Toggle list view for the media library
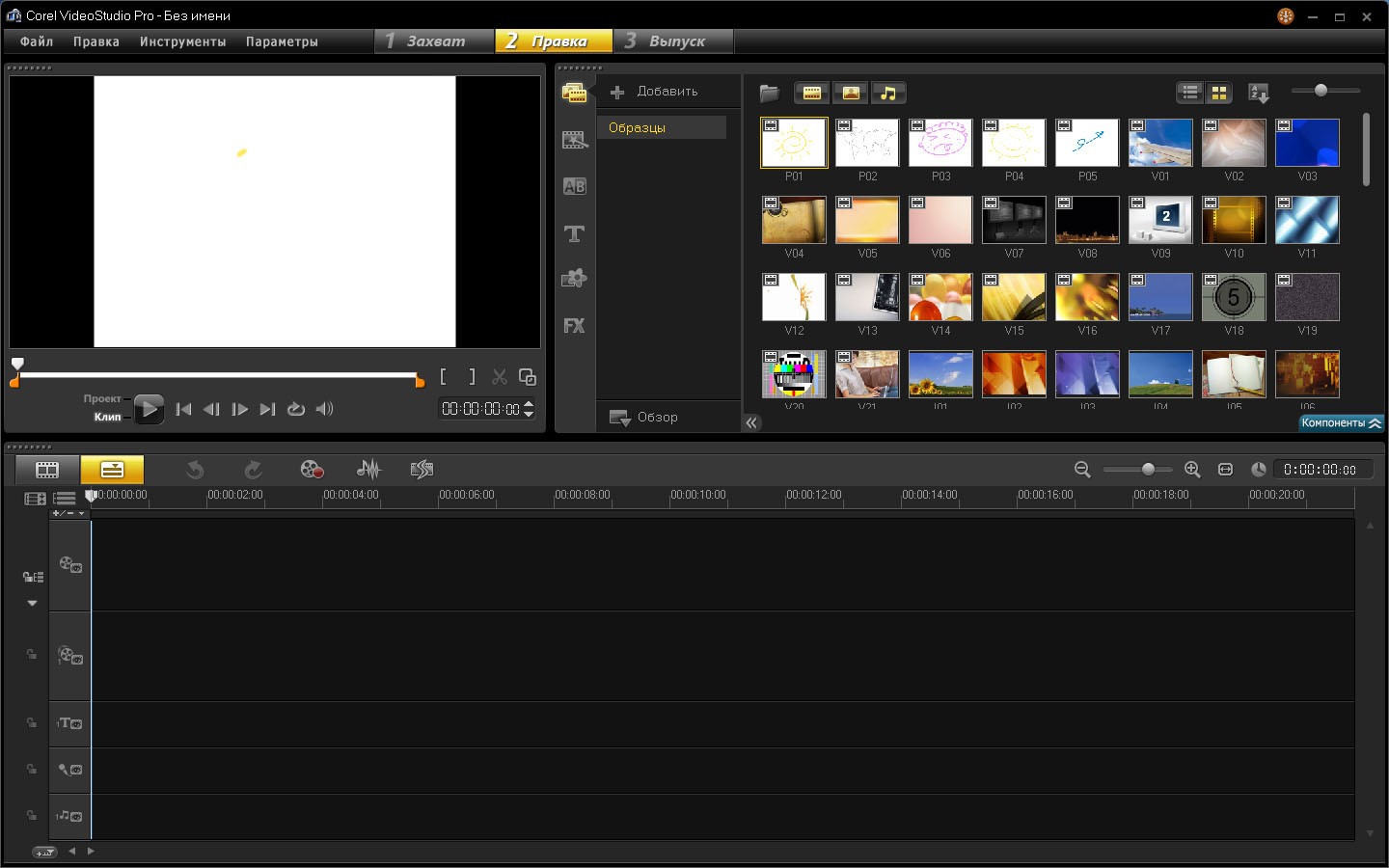 (1189, 92)
